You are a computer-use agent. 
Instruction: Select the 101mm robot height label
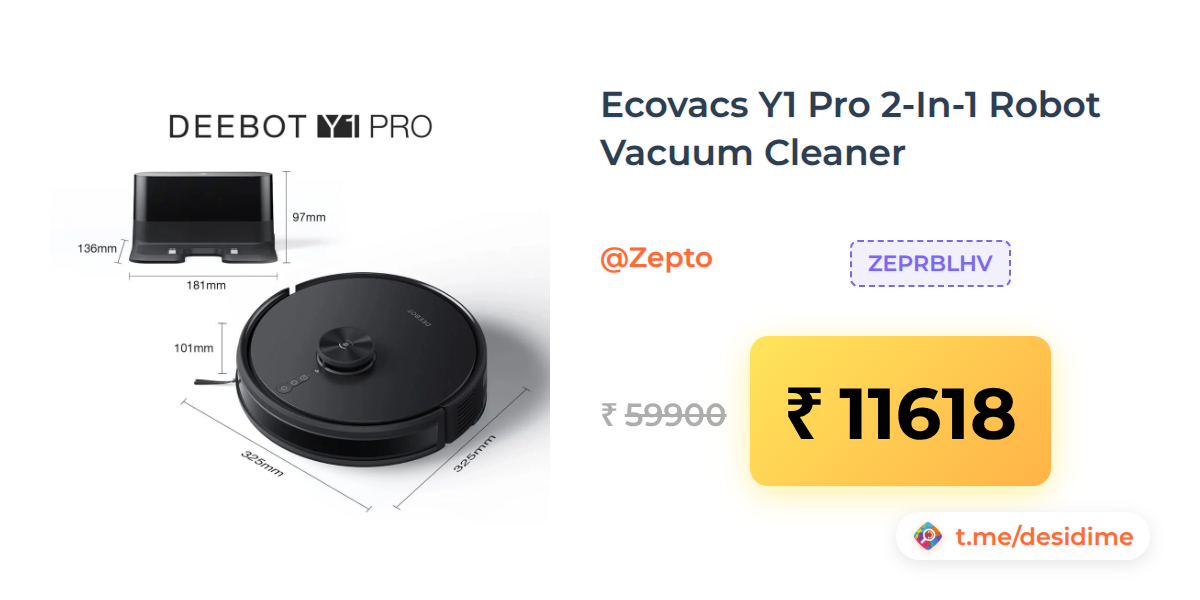[x=194, y=348]
